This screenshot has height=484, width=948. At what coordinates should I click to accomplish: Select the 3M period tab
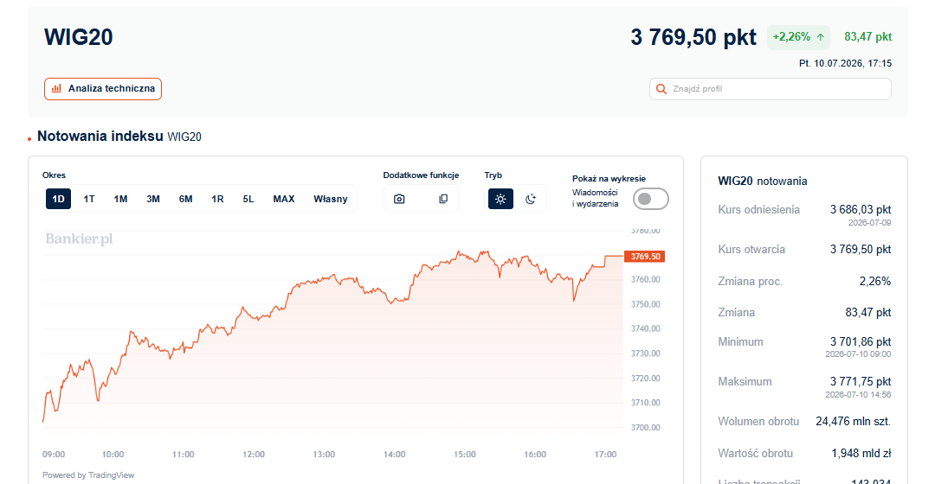point(153,199)
